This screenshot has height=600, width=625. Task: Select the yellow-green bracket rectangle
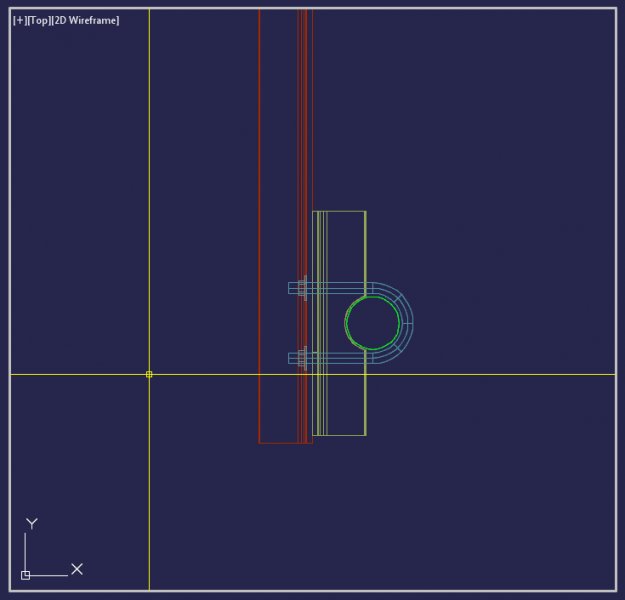(339, 323)
